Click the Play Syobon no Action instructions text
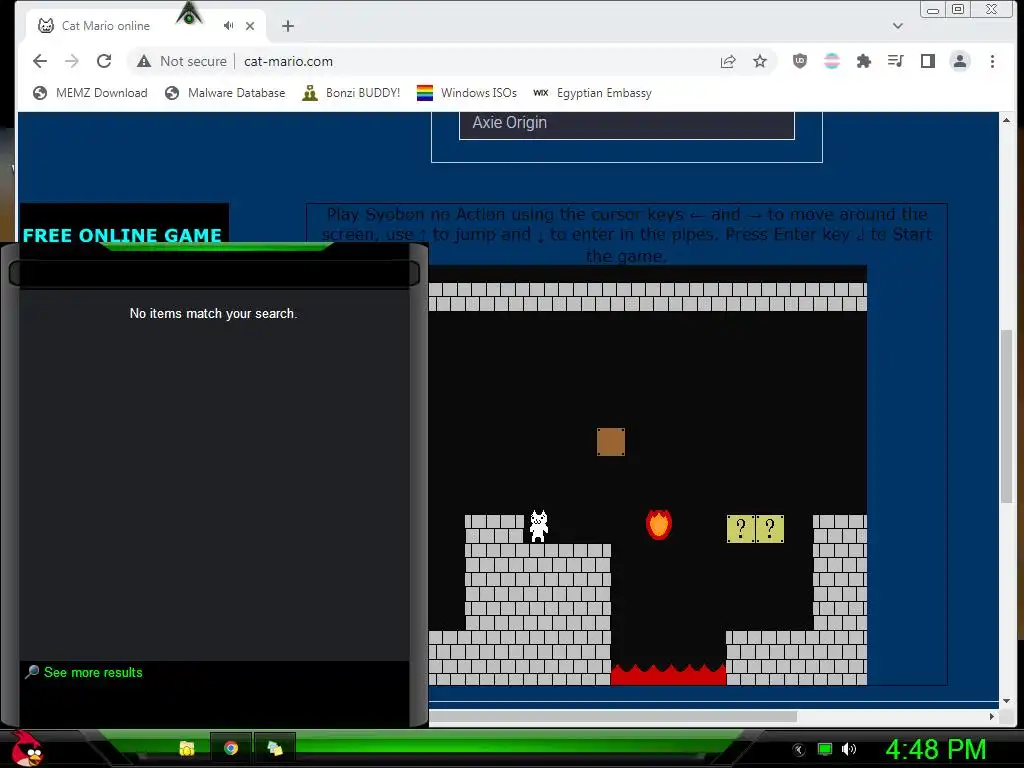This screenshot has height=768, width=1024. pos(626,234)
